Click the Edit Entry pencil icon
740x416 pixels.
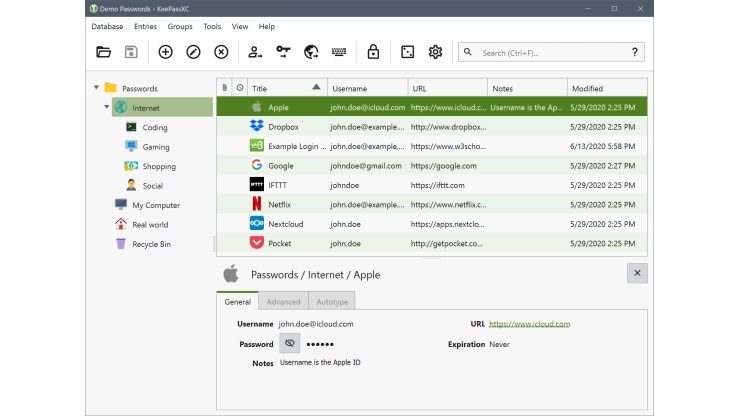[x=193, y=52]
